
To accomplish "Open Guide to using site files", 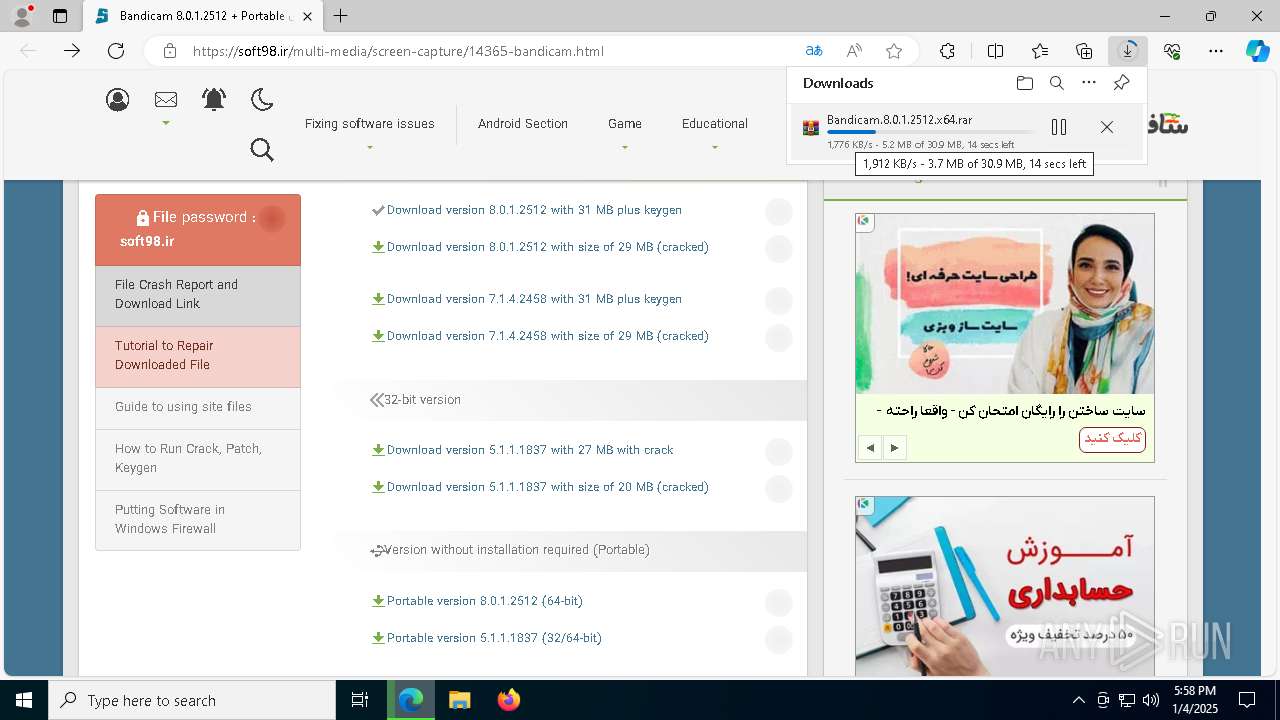I will (198, 407).
